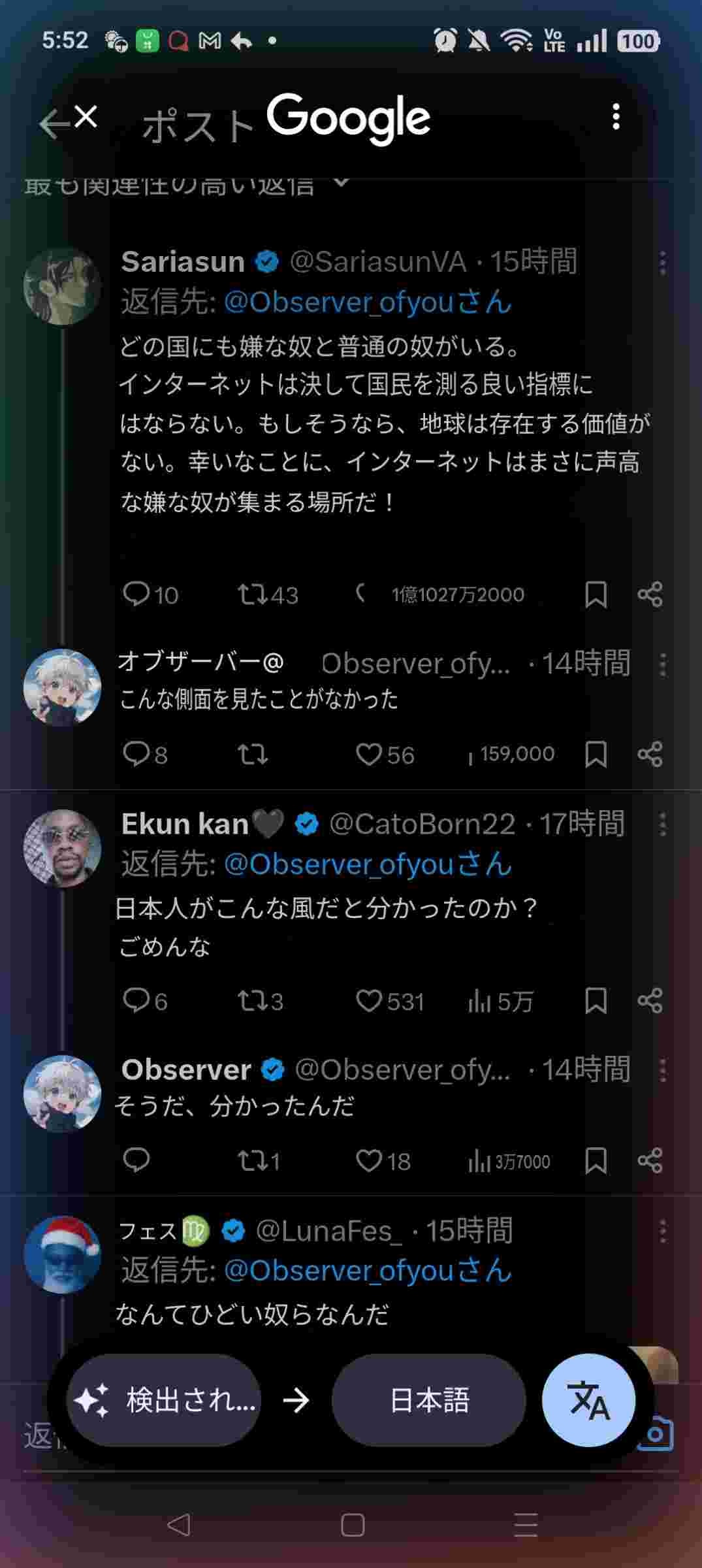The image size is (702, 1568).
Task: View Sariasun's profile avatar
Action: coord(62,286)
